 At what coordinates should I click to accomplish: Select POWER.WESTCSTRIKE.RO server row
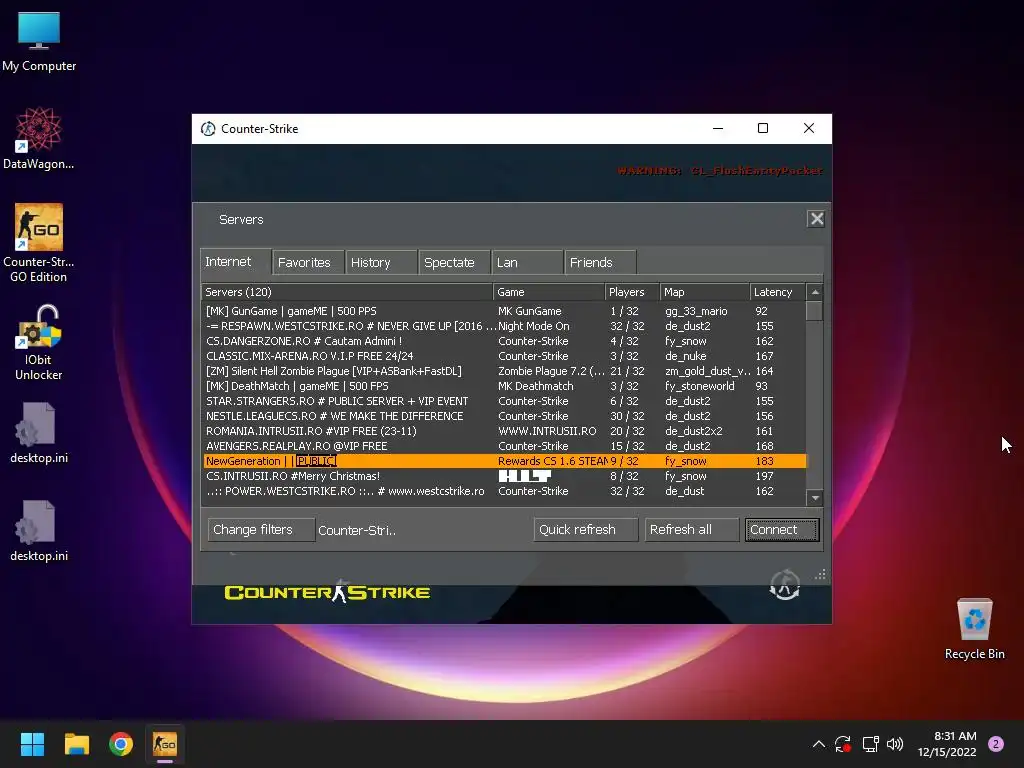pyautogui.click(x=504, y=491)
